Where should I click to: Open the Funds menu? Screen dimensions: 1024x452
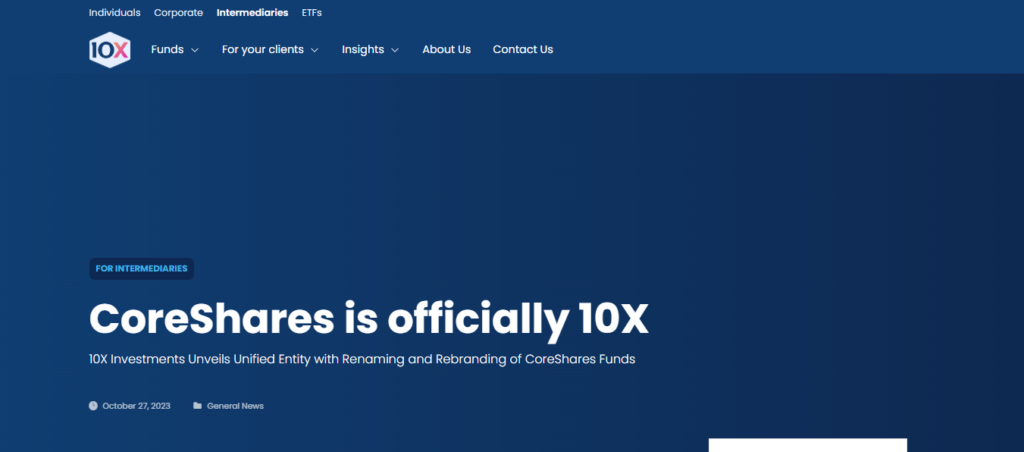(x=167, y=50)
